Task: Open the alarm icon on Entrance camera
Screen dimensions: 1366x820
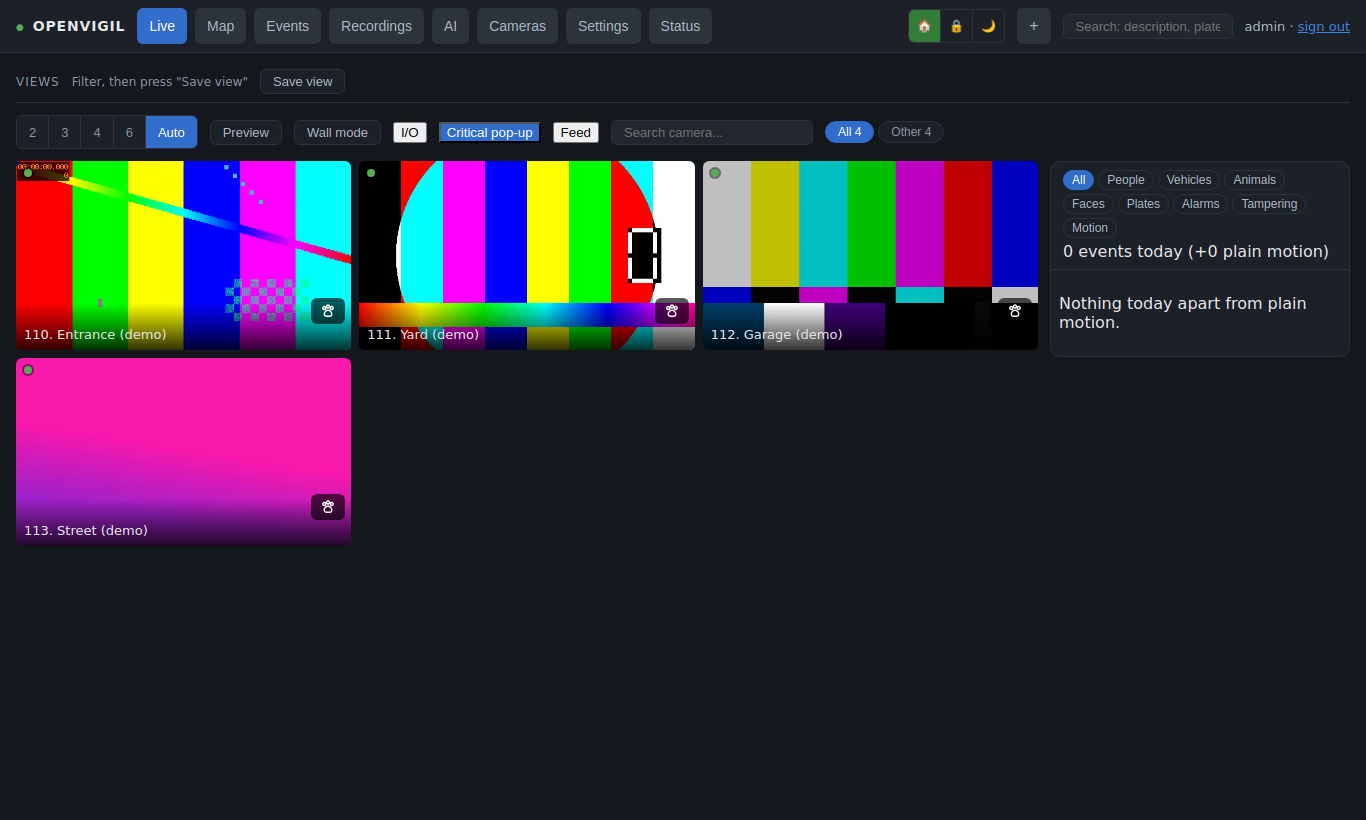Action: coord(328,311)
